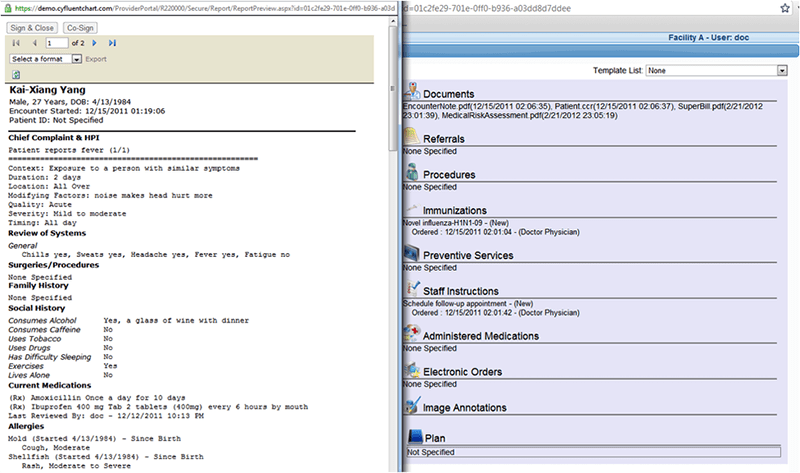Go to previous report page
The width and height of the screenshot is (800, 473).
click(x=35, y=43)
